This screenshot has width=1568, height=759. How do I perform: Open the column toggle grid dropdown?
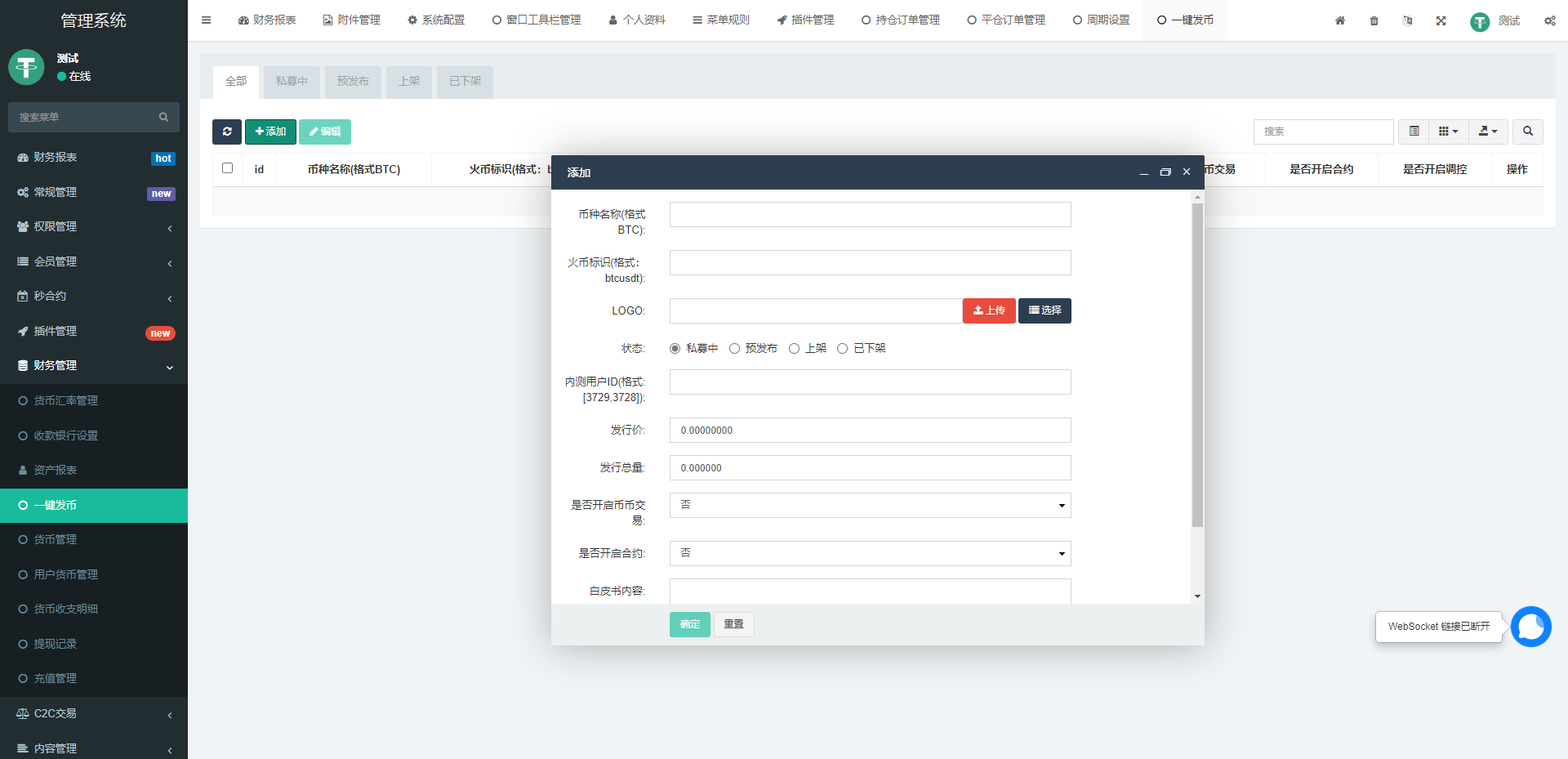[1448, 132]
